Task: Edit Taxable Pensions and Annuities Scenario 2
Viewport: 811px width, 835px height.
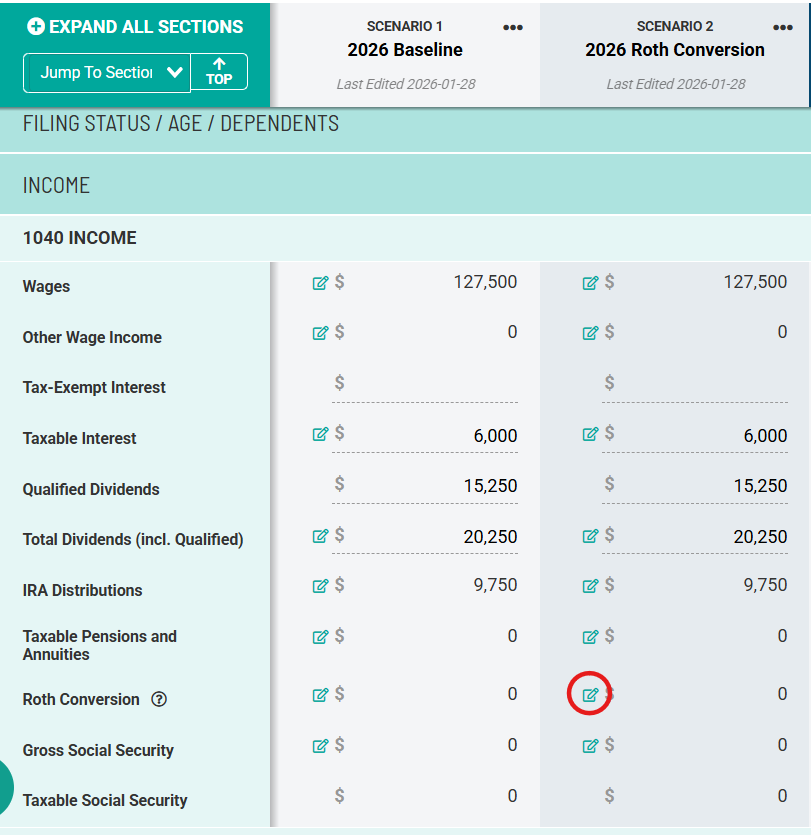Action: click(x=590, y=637)
